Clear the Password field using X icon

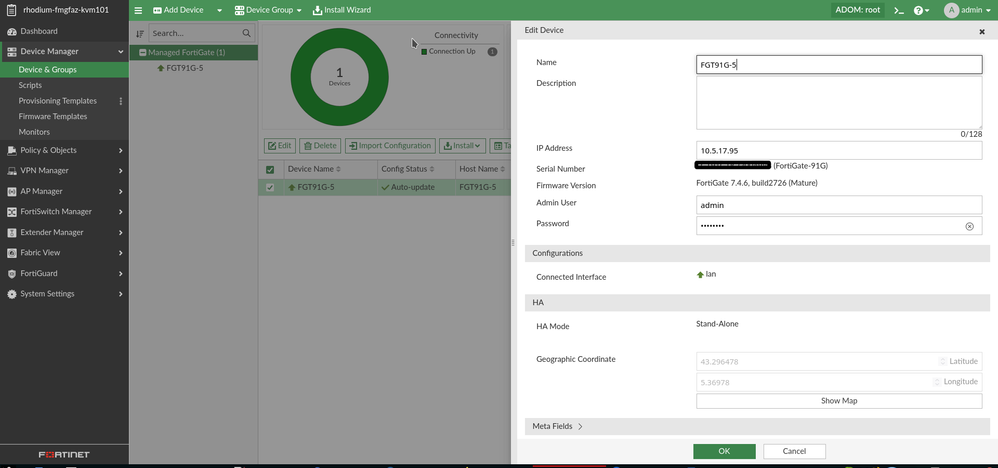pyautogui.click(x=969, y=226)
